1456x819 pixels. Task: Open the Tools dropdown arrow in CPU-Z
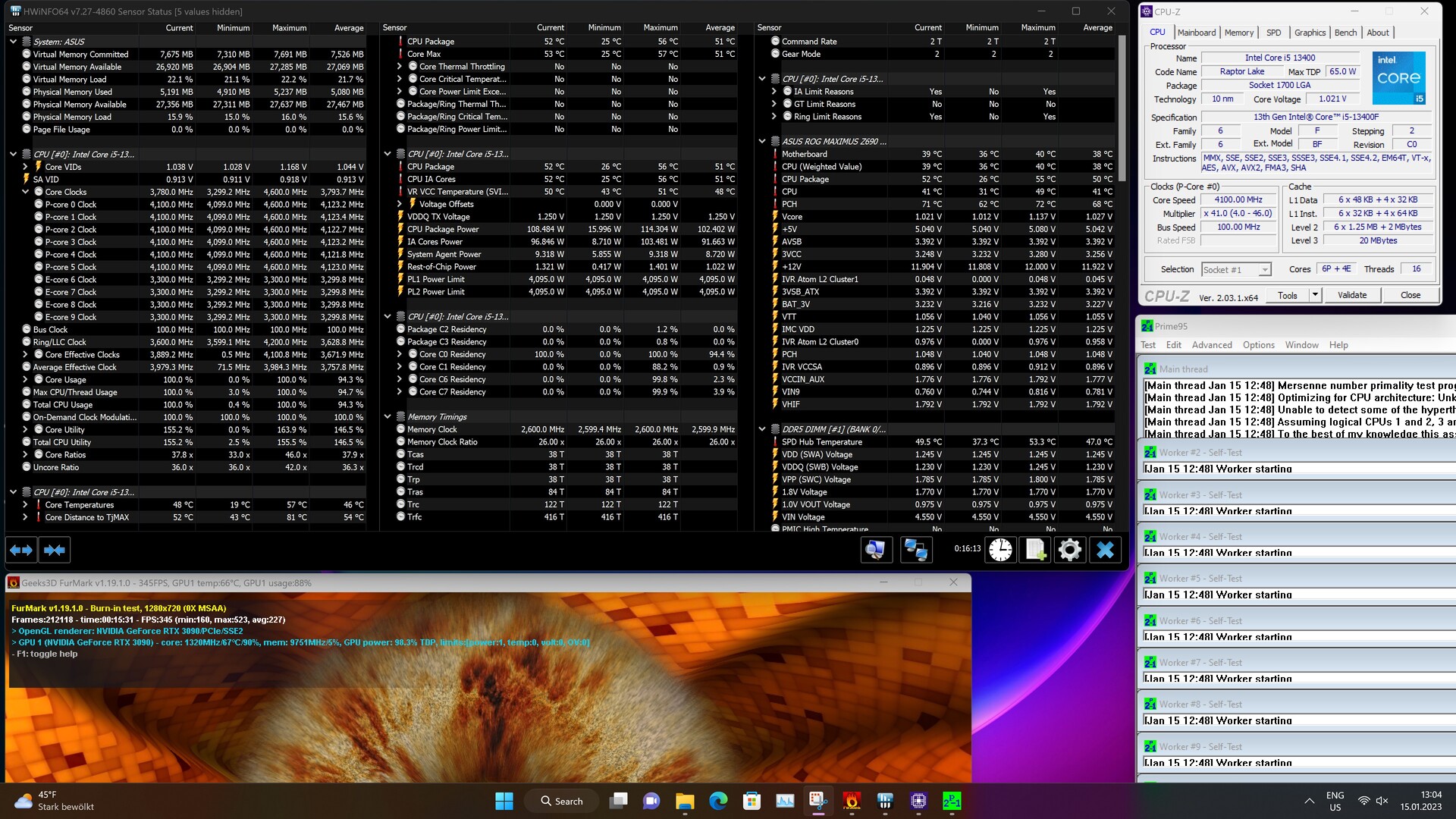1315,295
